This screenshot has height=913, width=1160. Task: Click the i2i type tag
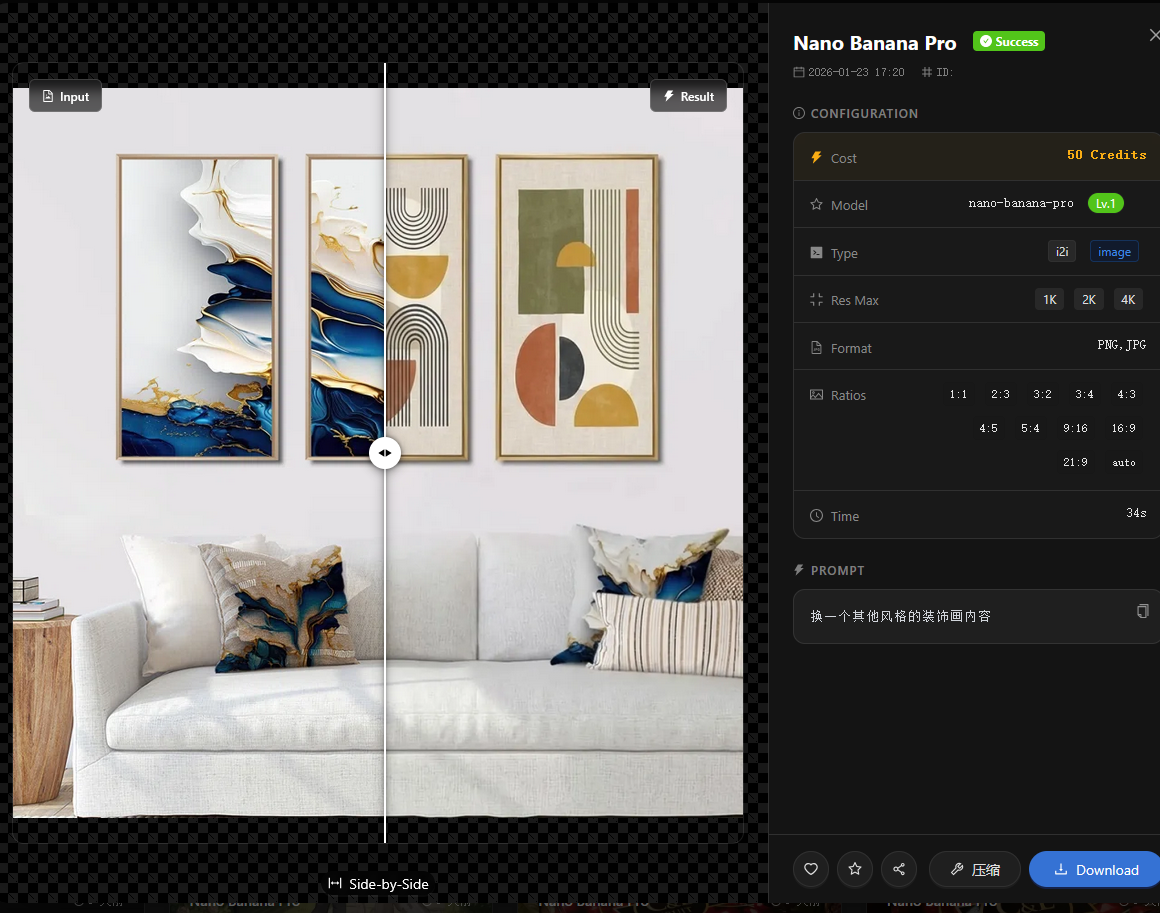click(x=1062, y=252)
